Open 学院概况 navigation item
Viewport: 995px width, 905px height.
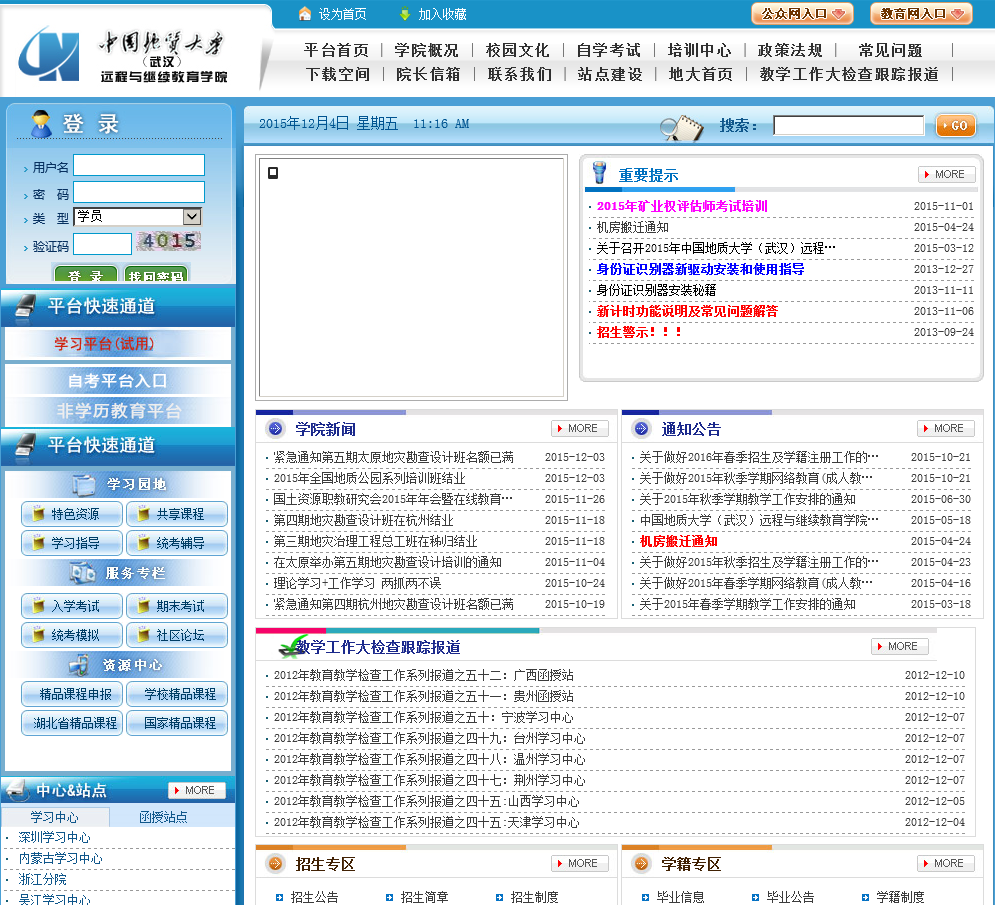pyautogui.click(x=426, y=50)
